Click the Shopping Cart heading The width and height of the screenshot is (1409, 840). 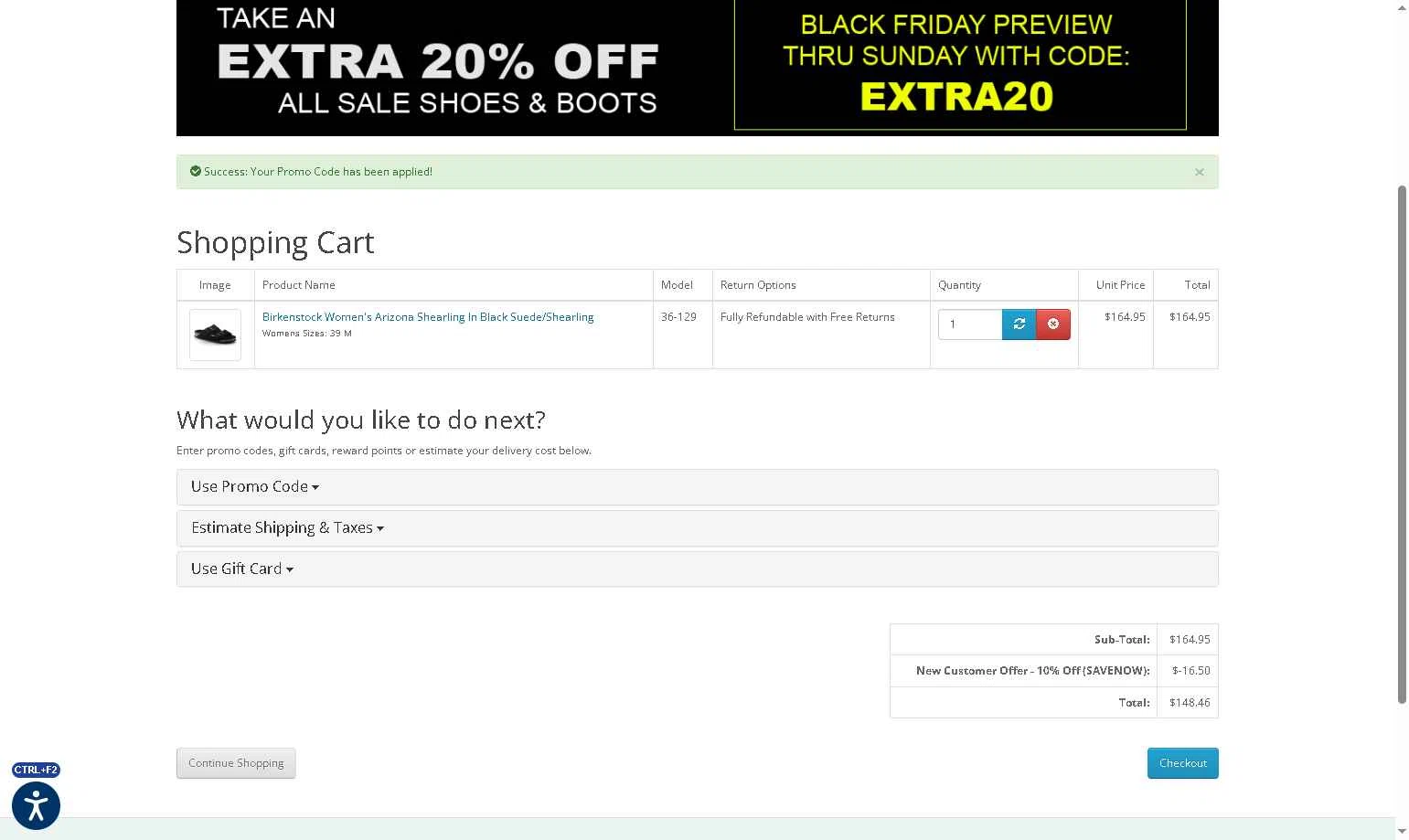point(275,242)
